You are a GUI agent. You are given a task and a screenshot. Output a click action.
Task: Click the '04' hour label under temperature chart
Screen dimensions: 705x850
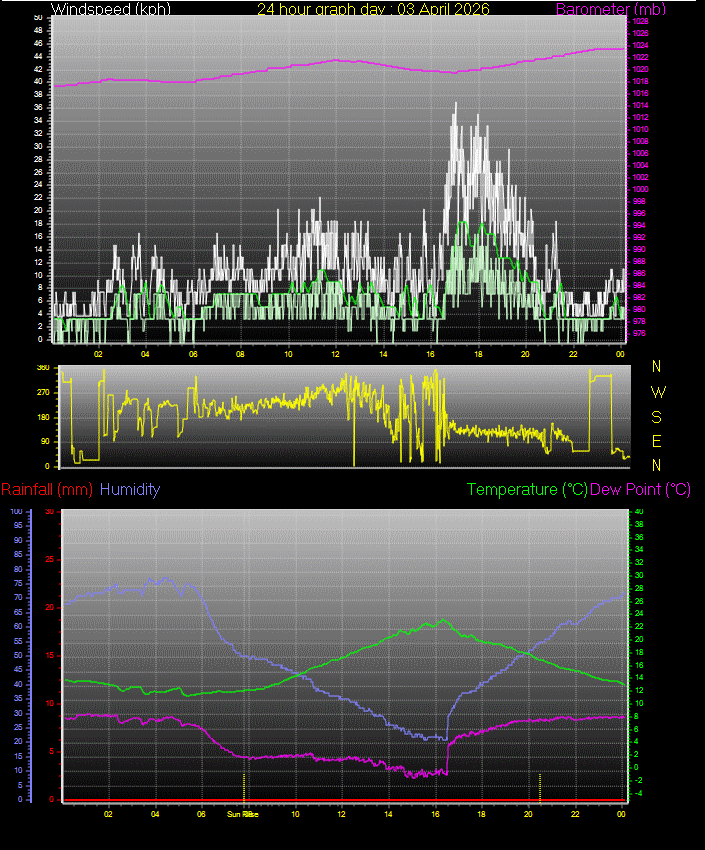(x=155, y=814)
